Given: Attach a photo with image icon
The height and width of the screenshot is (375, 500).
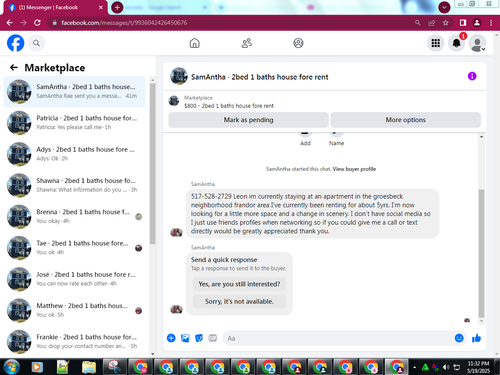Looking at the screenshot, I should (185, 338).
